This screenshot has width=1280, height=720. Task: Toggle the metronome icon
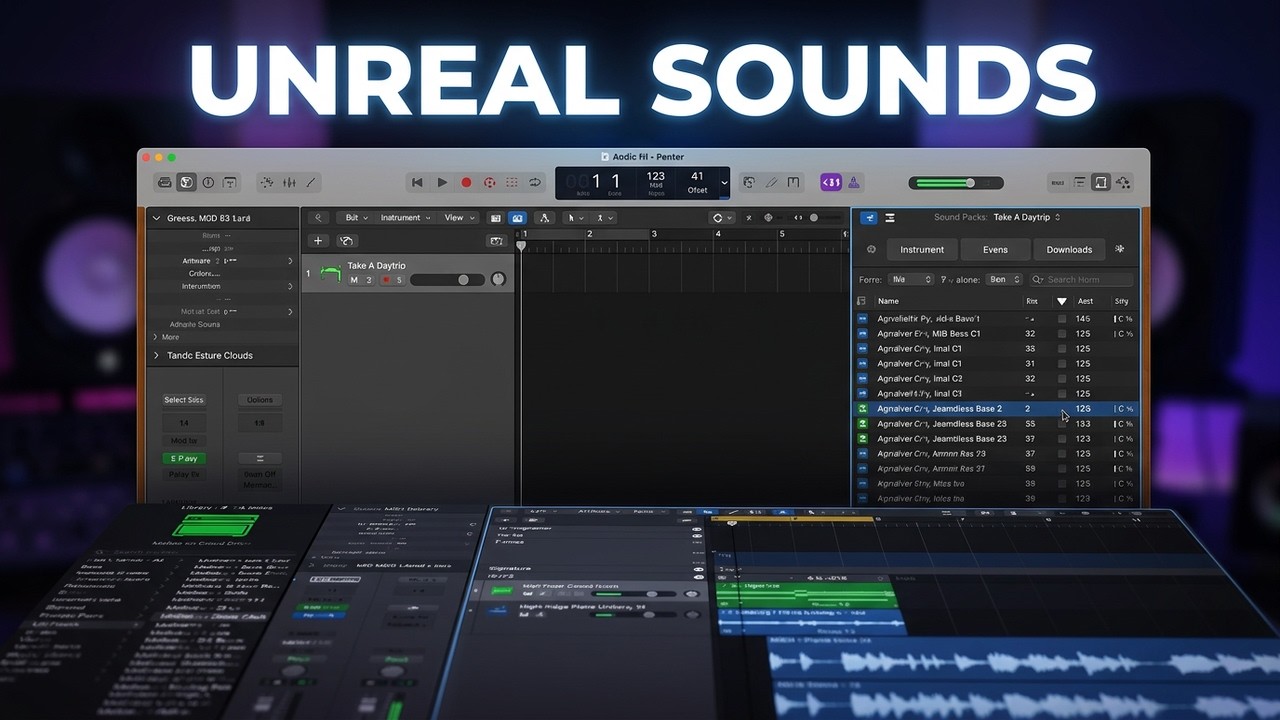coord(854,183)
